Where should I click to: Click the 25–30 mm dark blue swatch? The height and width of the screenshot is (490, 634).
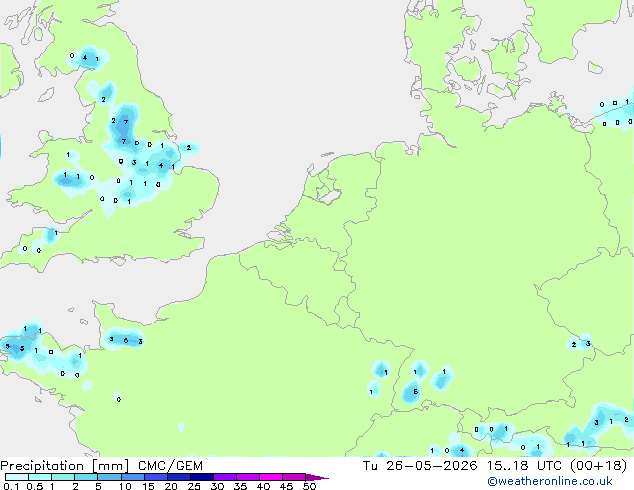click(x=201, y=477)
